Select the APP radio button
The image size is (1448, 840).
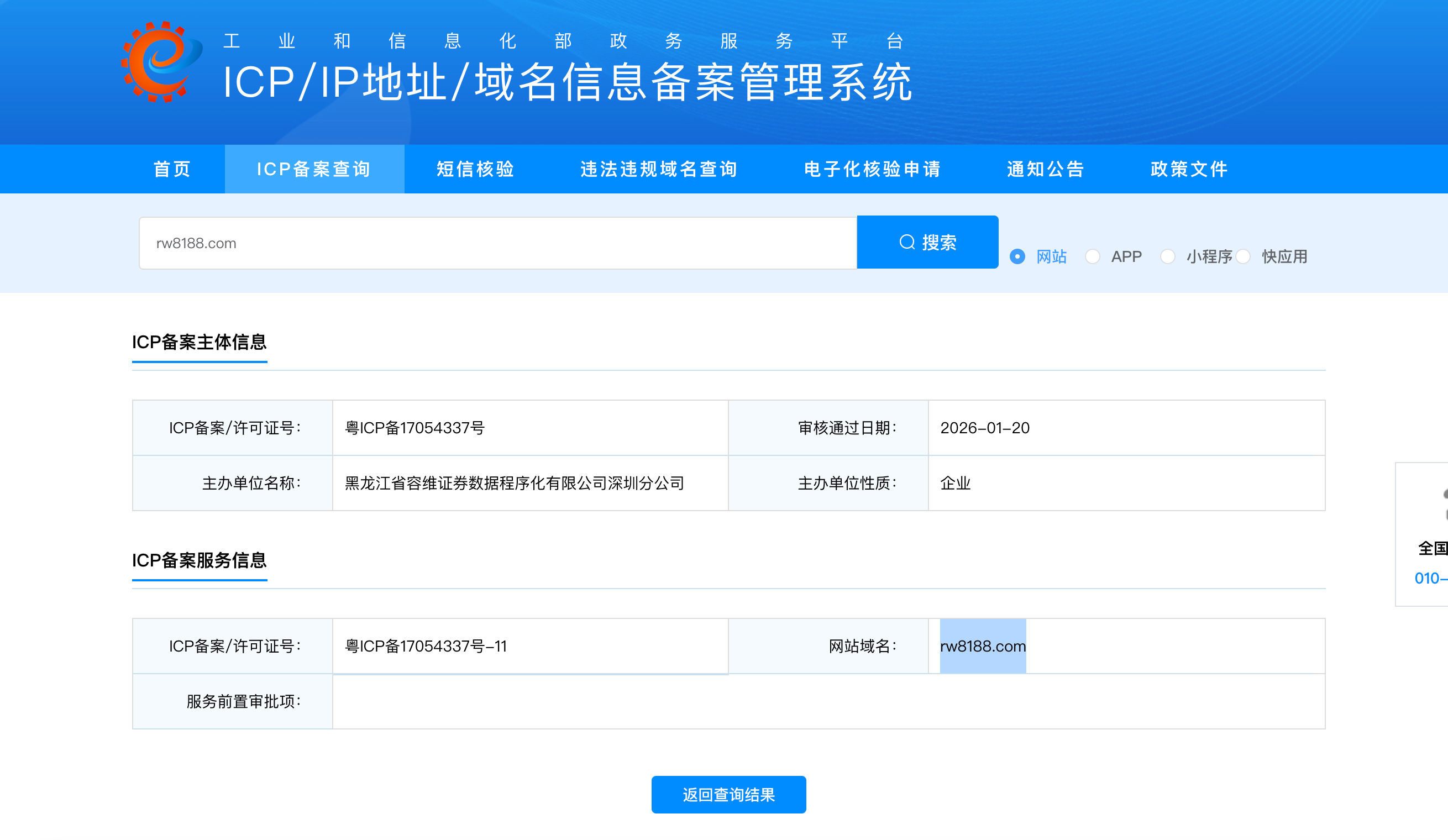pos(1092,257)
